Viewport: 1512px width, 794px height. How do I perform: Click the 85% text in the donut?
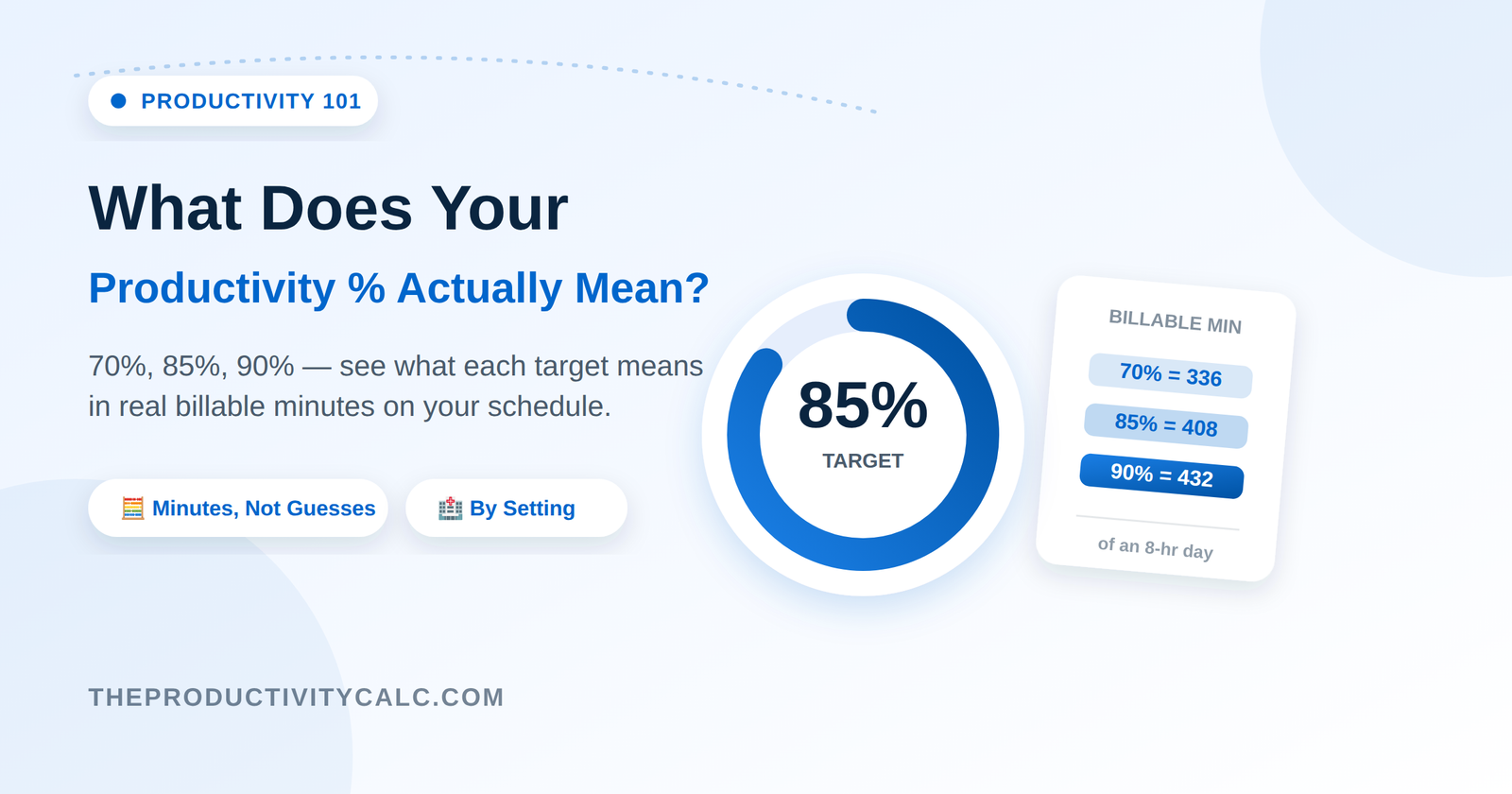point(863,406)
